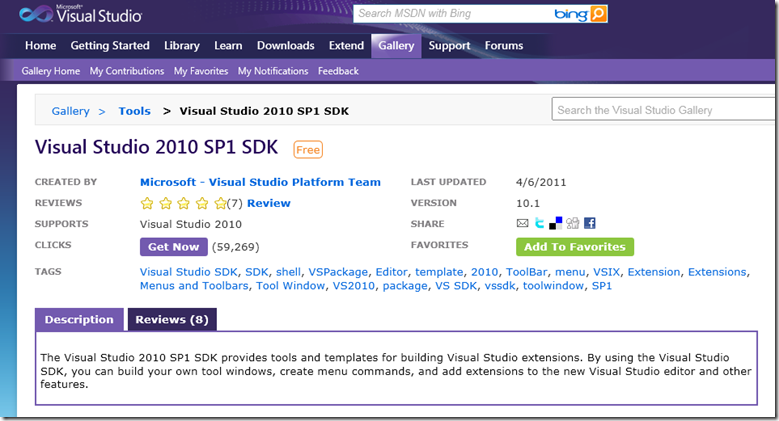
Task: Open the VSIX tag
Action: (x=607, y=272)
